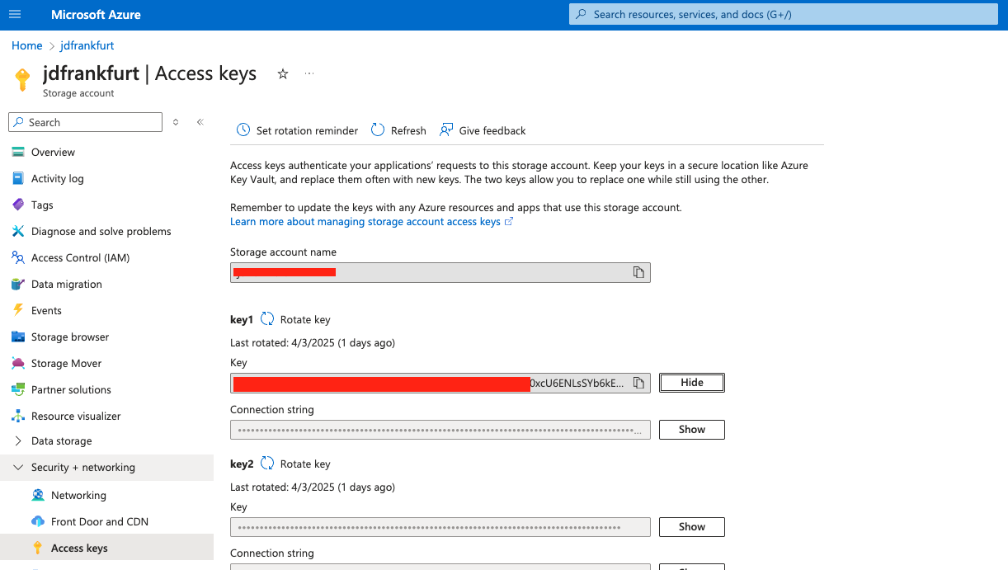This screenshot has width=1008, height=570.
Task: Open Learn more about managing access keys link
Action: 372,222
